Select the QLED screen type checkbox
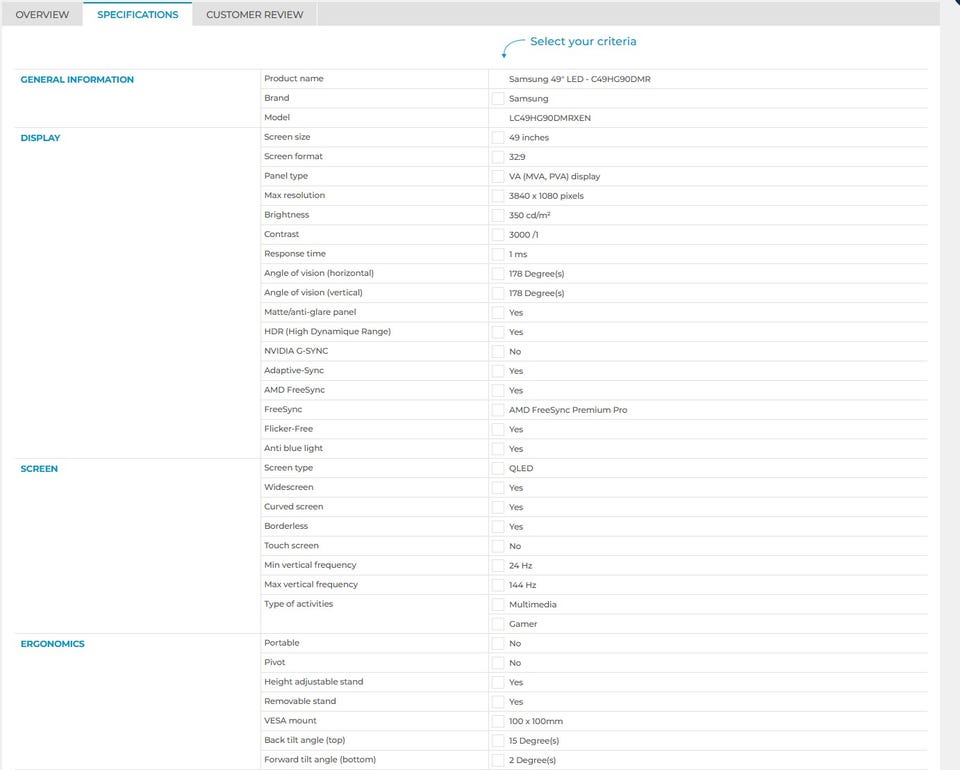Viewport: 960px width, 770px height. point(498,468)
